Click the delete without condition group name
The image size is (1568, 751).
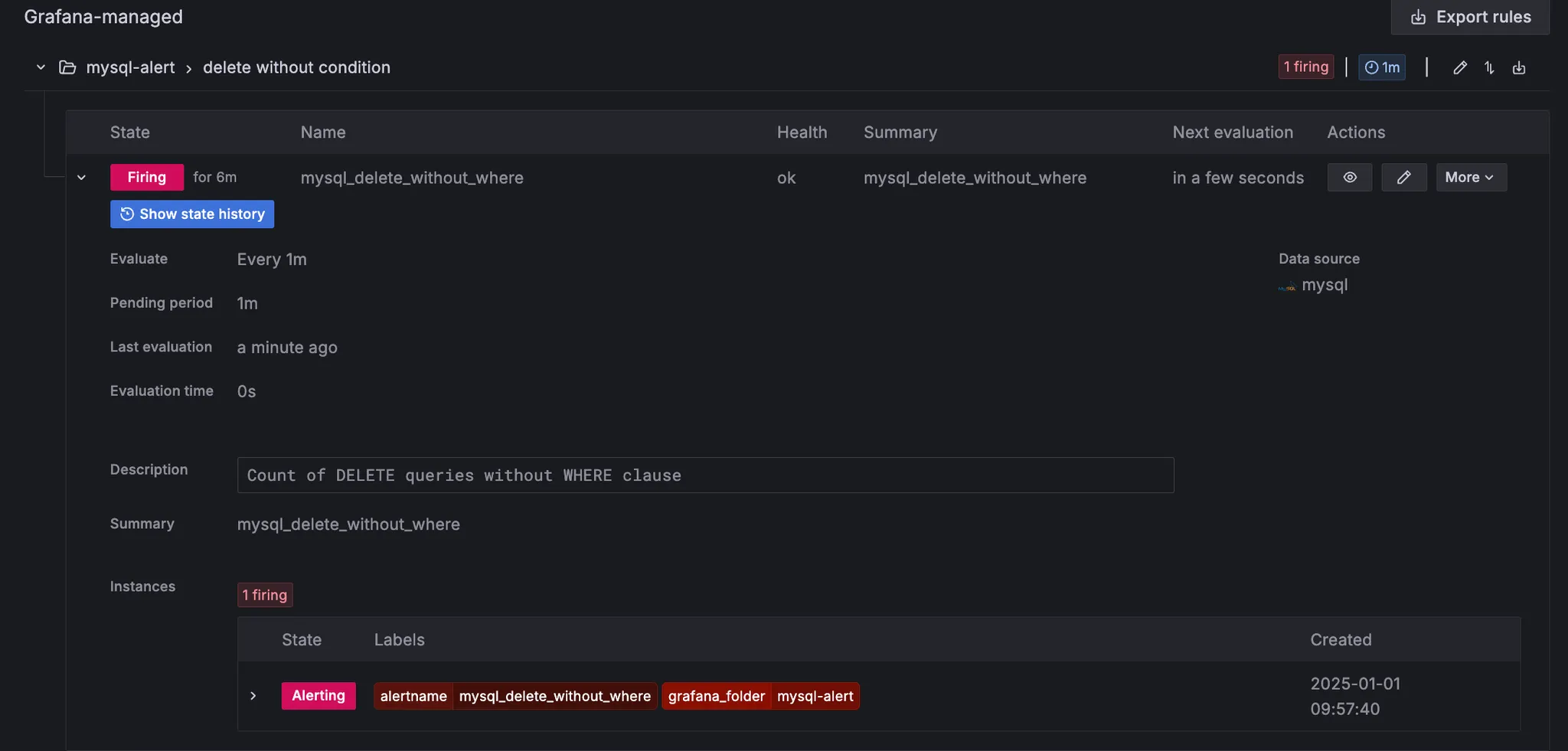click(296, 67)
